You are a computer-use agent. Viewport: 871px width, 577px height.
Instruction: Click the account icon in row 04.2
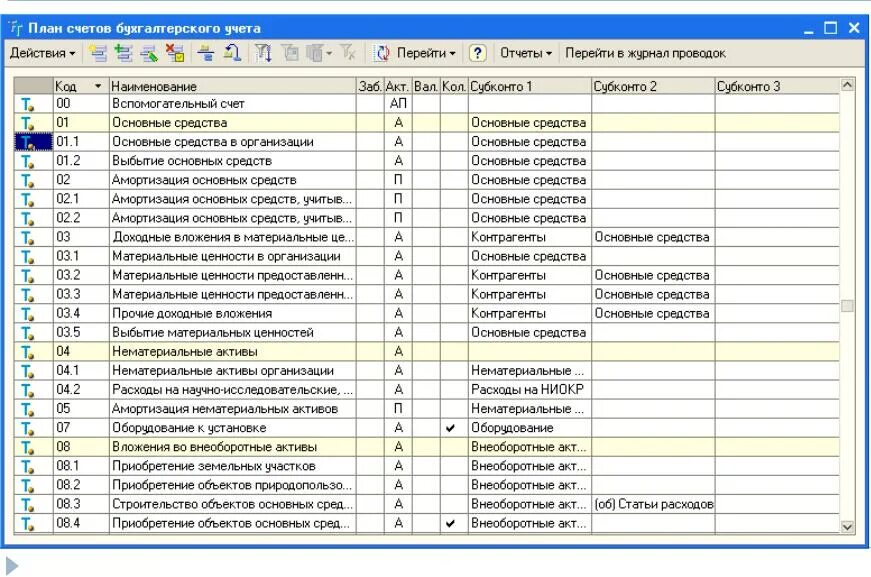(x=27, y=390)
